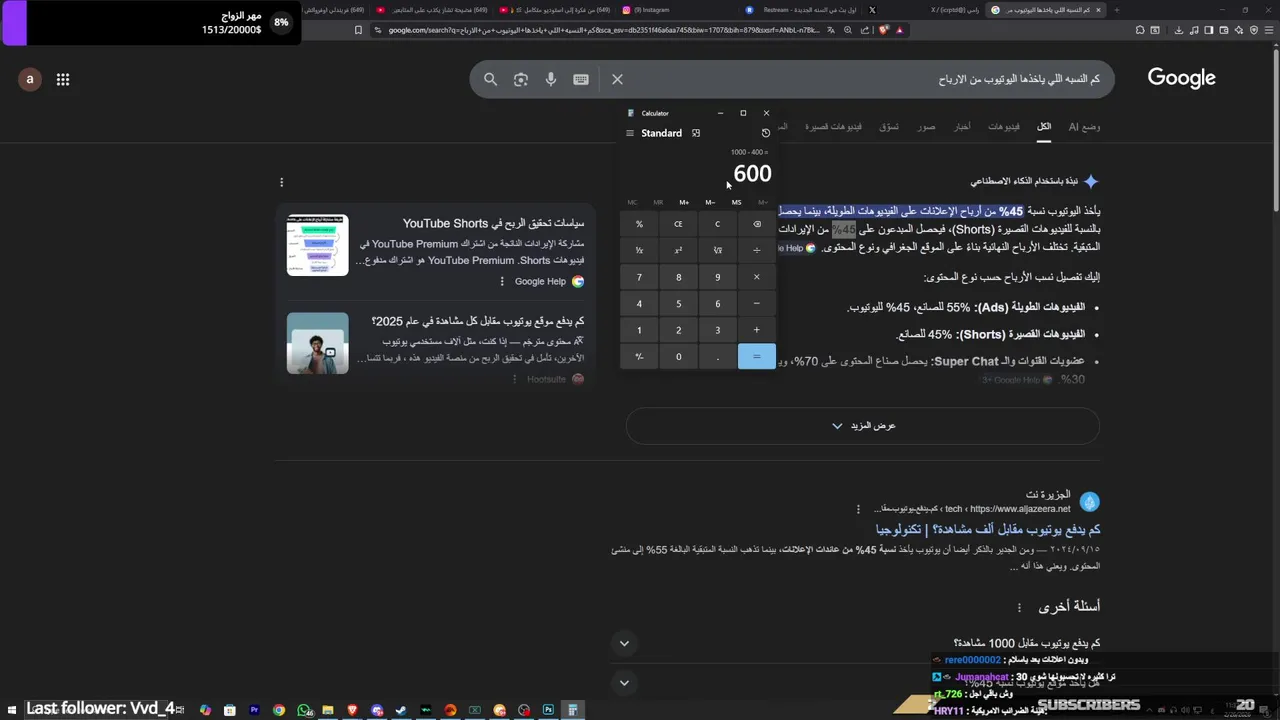Viewport: 1280px width, 720px height.
Task: Click the division key
Action: (757, 250)
